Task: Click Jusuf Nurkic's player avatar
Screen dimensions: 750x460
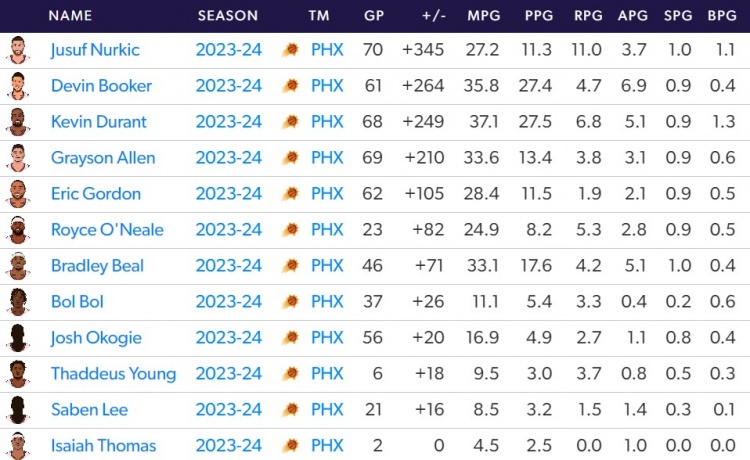Action: point(17,50)
